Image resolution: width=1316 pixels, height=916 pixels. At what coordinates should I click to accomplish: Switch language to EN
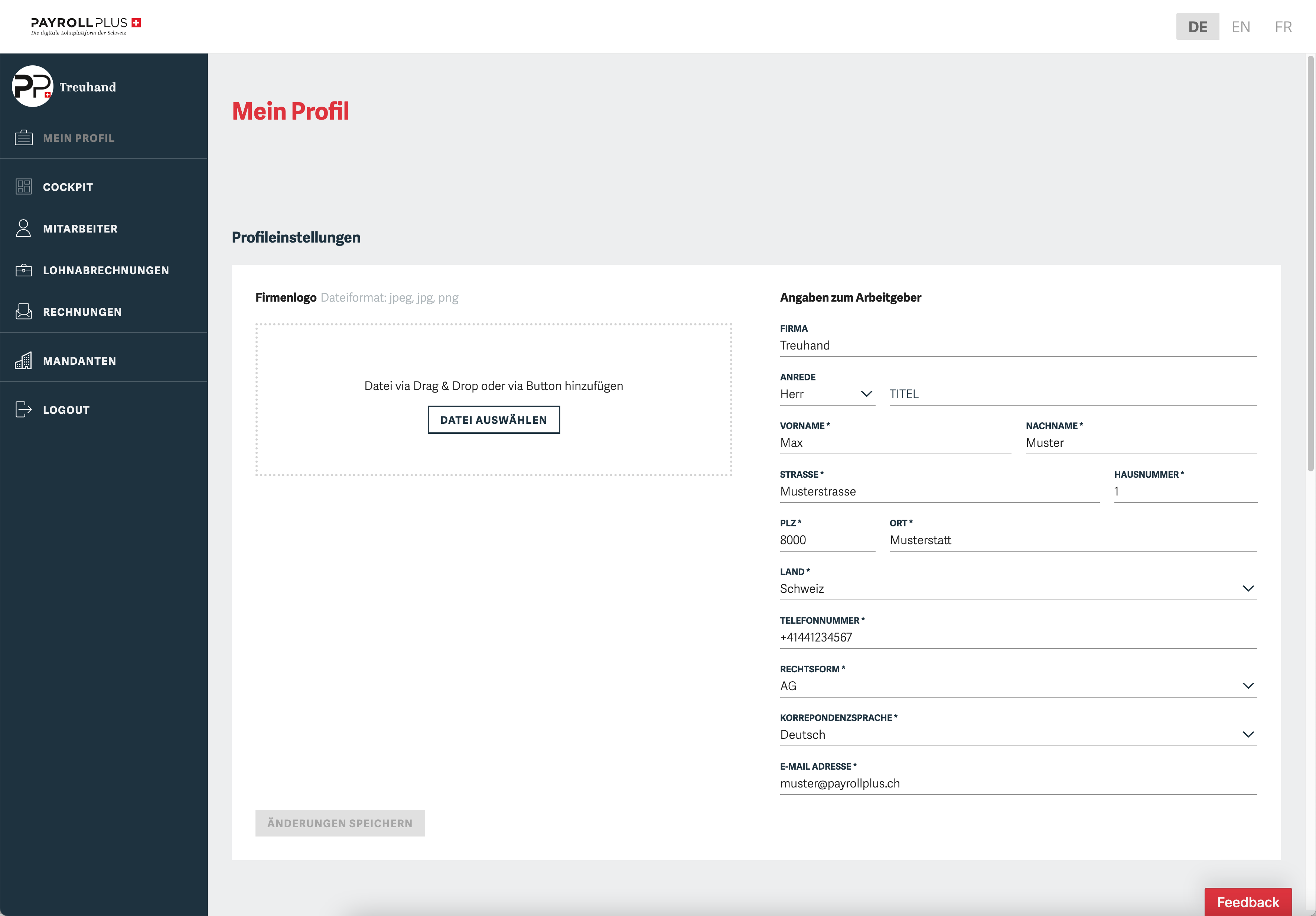click(1240, 26)
